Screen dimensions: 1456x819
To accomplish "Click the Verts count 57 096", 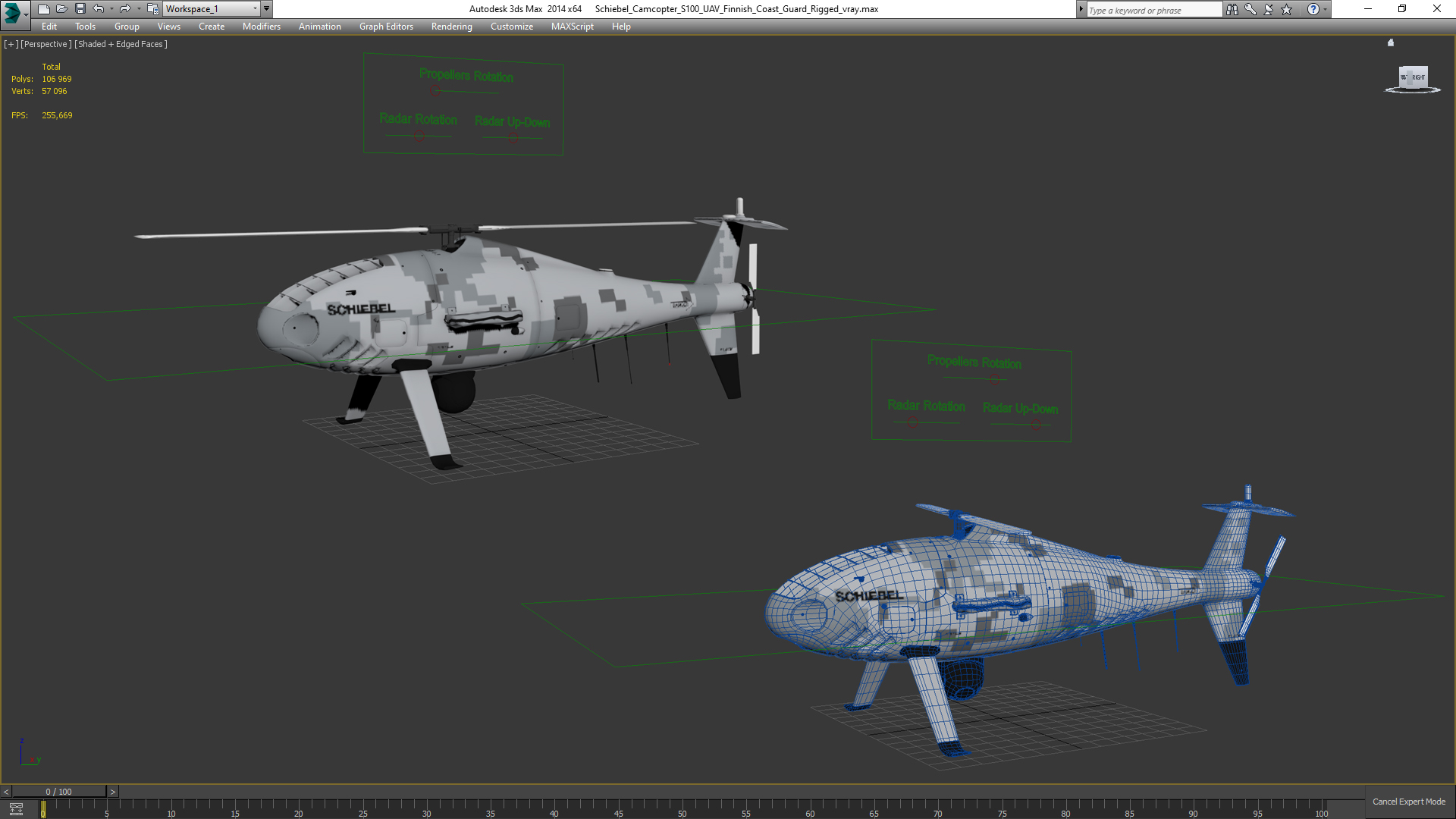I will [x=54, y=91].
